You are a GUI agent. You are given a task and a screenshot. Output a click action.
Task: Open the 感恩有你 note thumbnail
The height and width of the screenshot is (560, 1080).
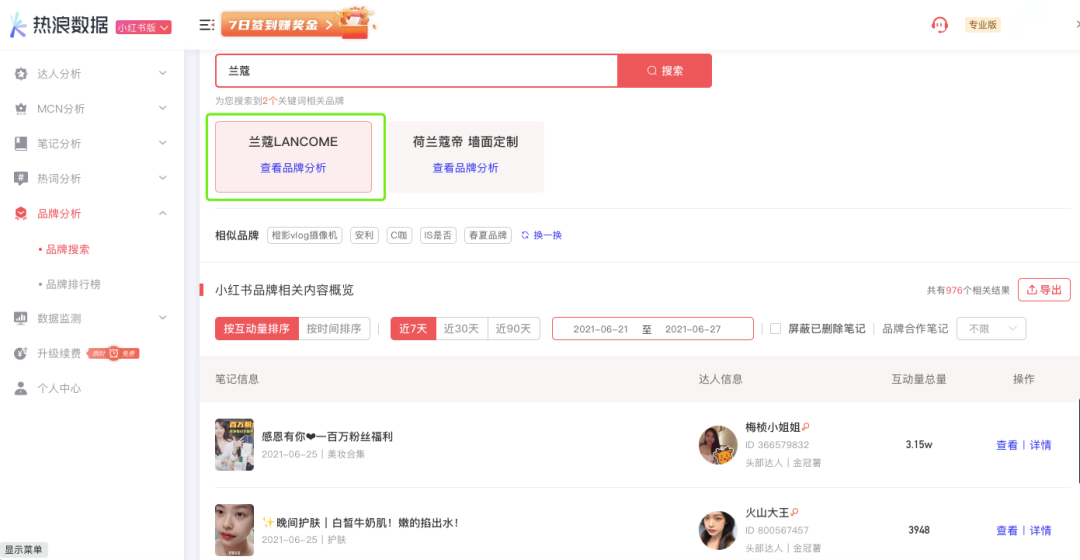234,445
